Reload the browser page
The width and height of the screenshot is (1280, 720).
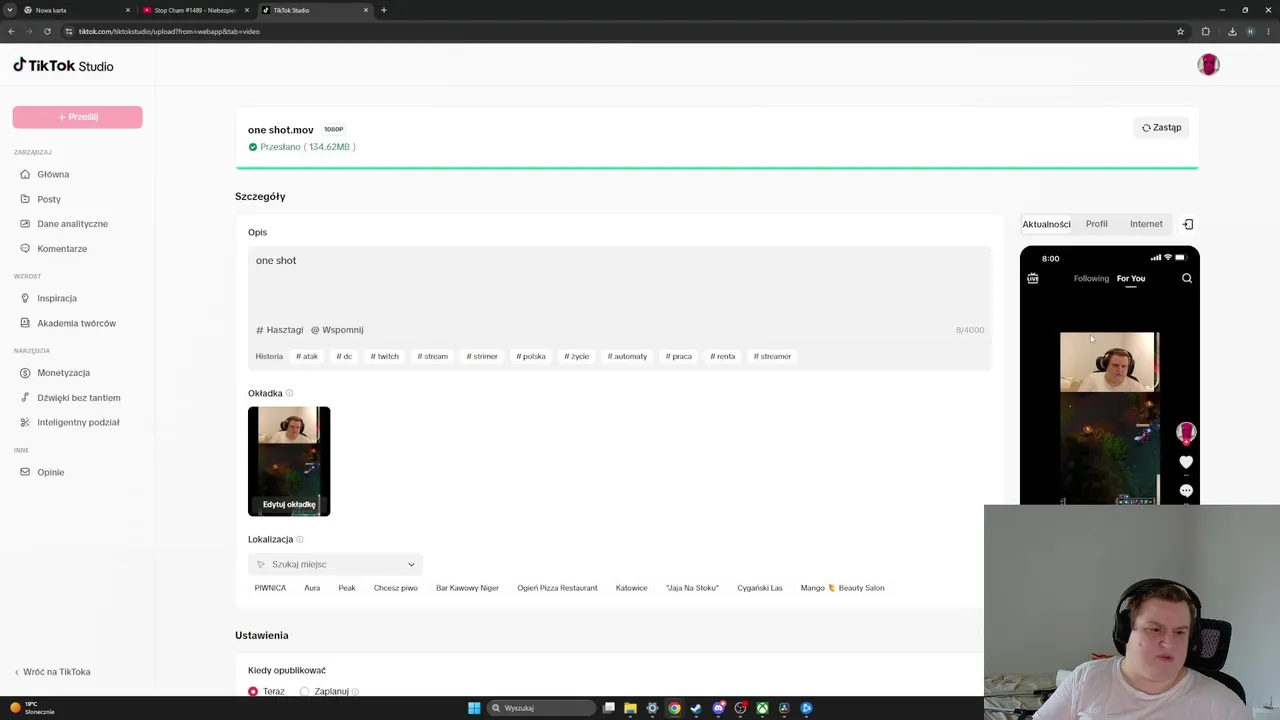pos(47,31)
